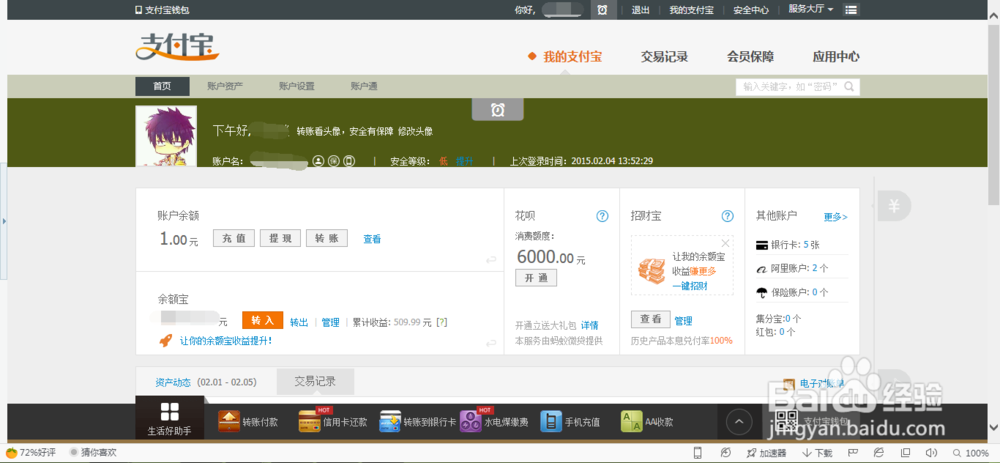Screen dimensions: 1000x463
Task: Click the 转账 button
Action: pos(327,239)
